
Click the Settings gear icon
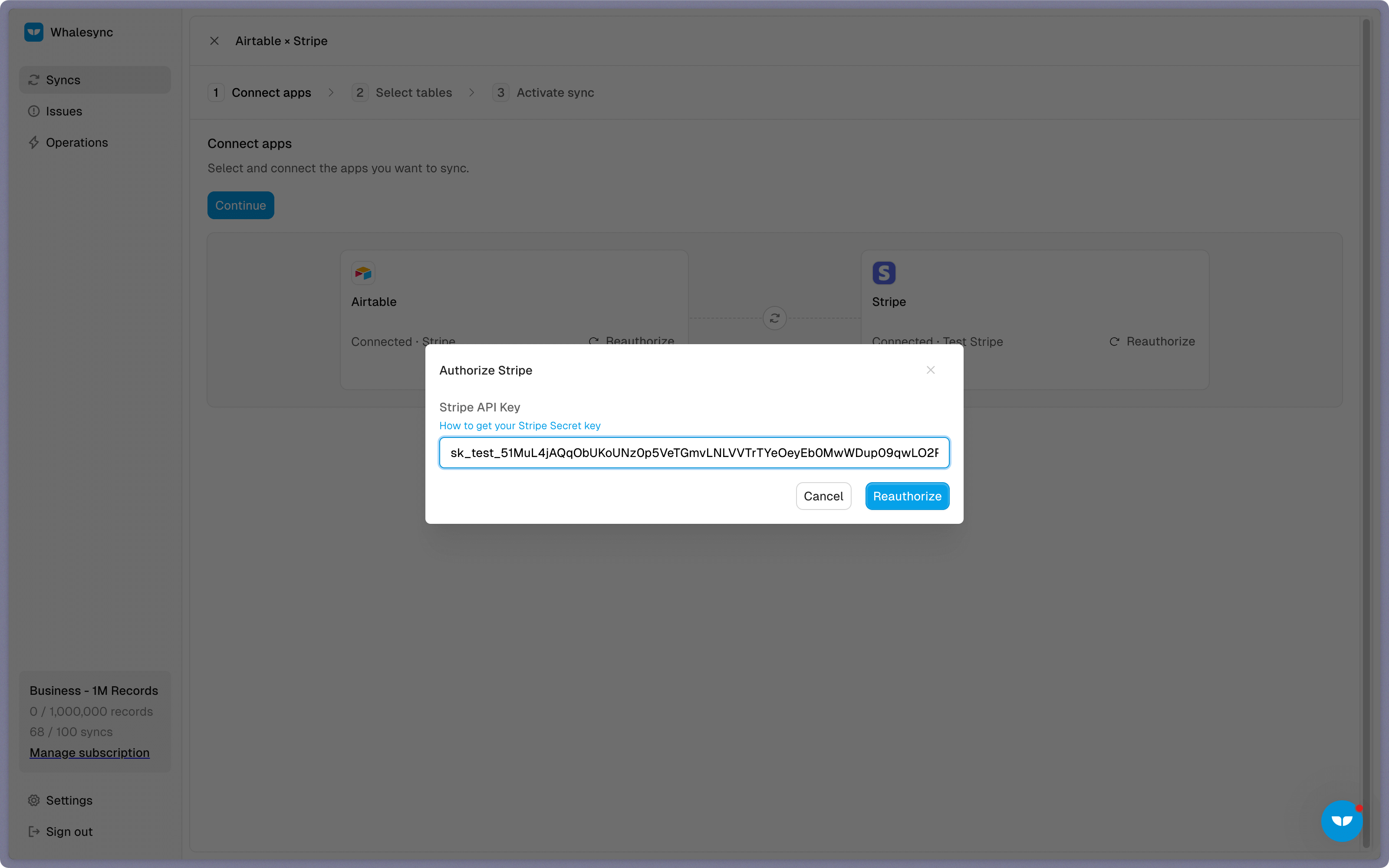click(34, 800)
